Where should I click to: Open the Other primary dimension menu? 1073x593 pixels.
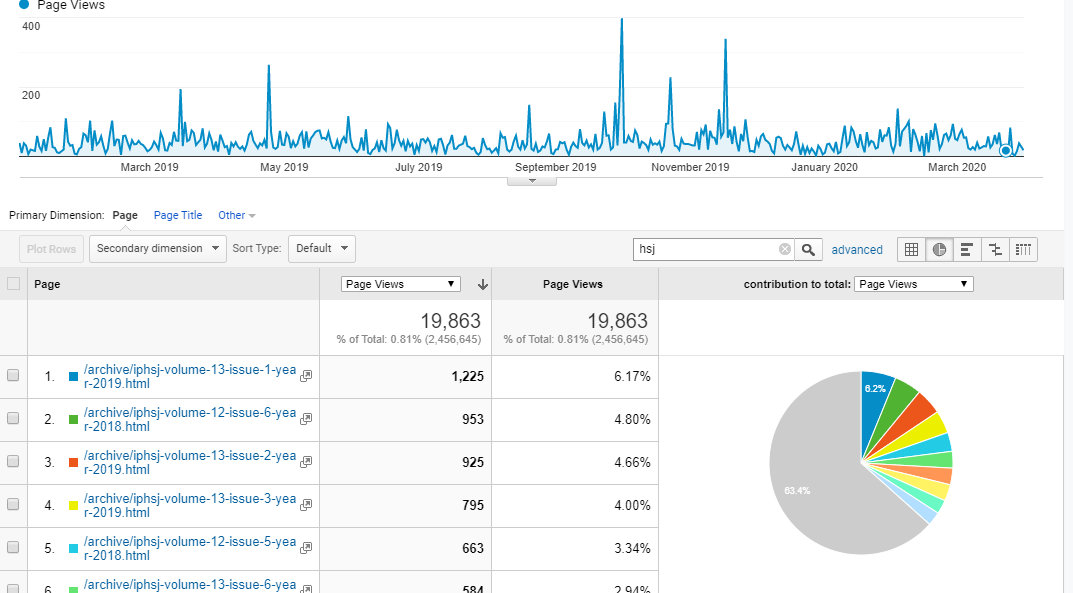(x=236, y=215)
